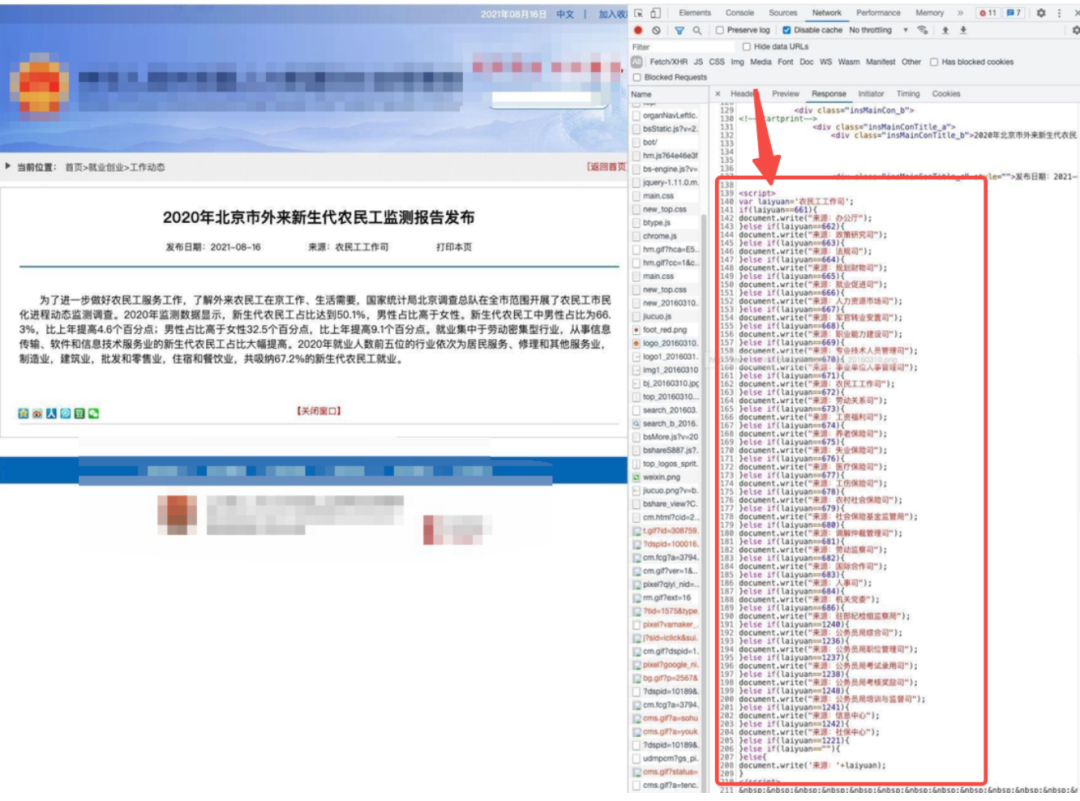Filter requests by Font

785,62
